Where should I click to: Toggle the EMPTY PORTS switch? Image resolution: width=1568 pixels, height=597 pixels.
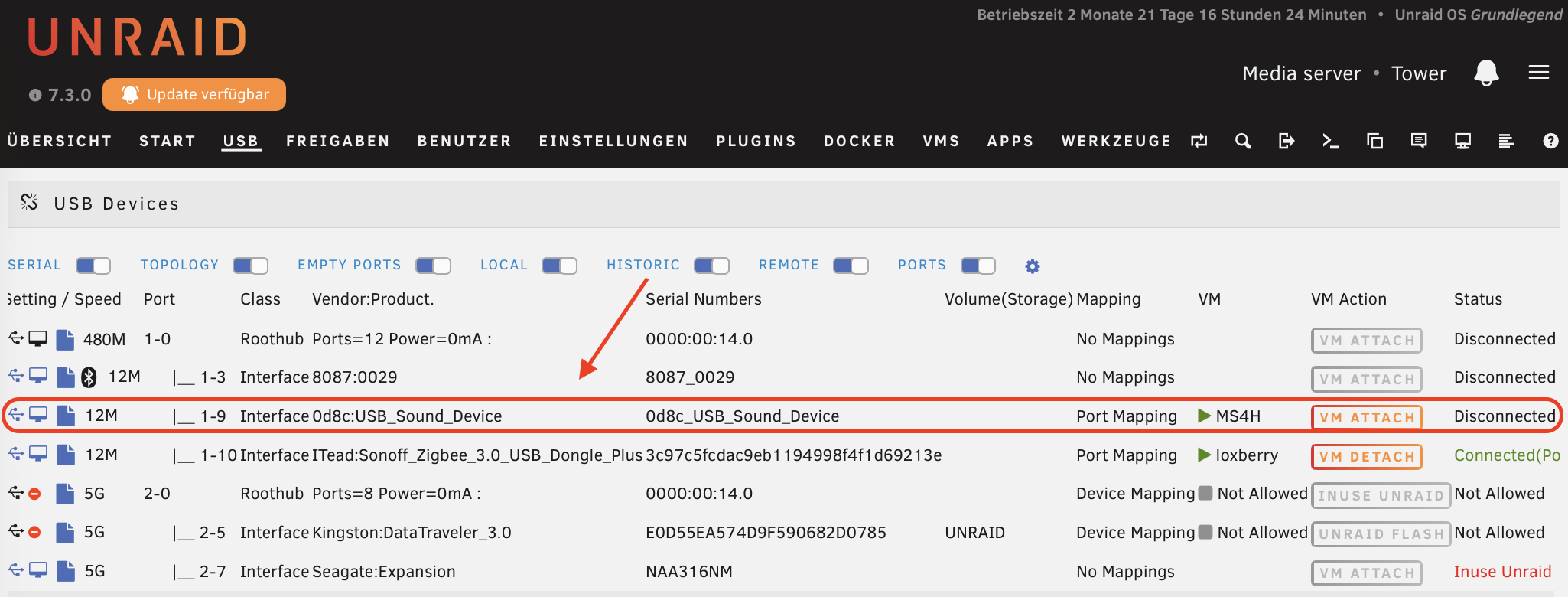(433, 266)
